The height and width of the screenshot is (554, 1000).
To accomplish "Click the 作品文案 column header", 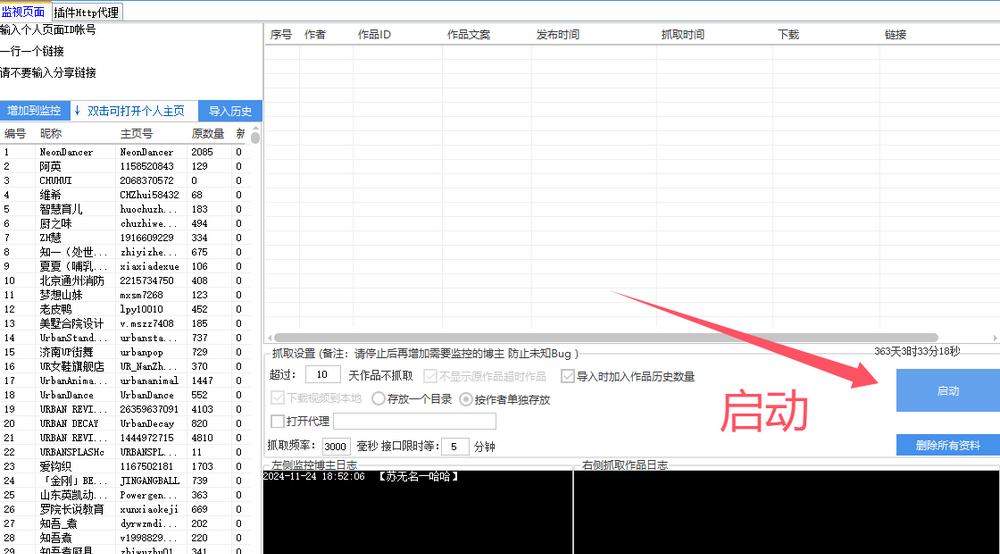I will pos(468,34).
